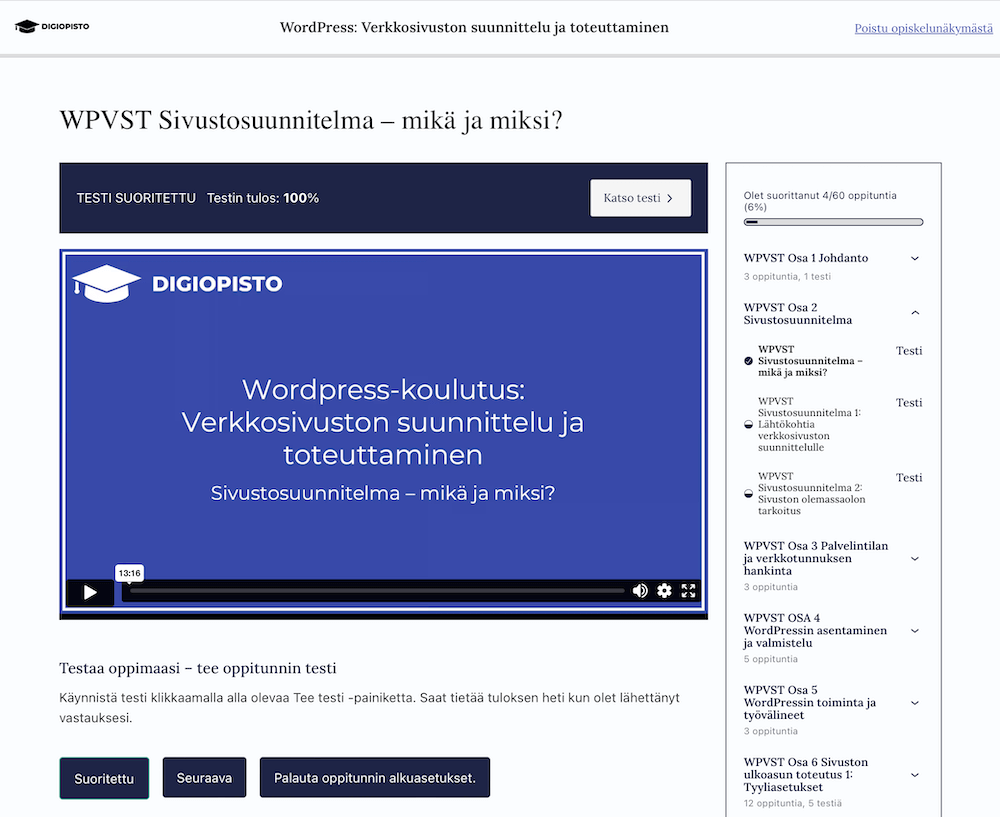The height and width of the screenshot is (817, 1000).
Task: Click Testi label next to mikä ja miksi lesson
Action: 909,351
